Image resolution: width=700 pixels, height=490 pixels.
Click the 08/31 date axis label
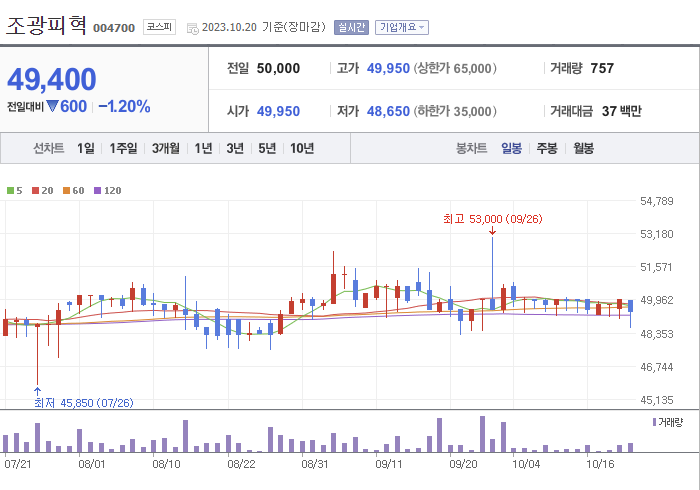point(315,464)
